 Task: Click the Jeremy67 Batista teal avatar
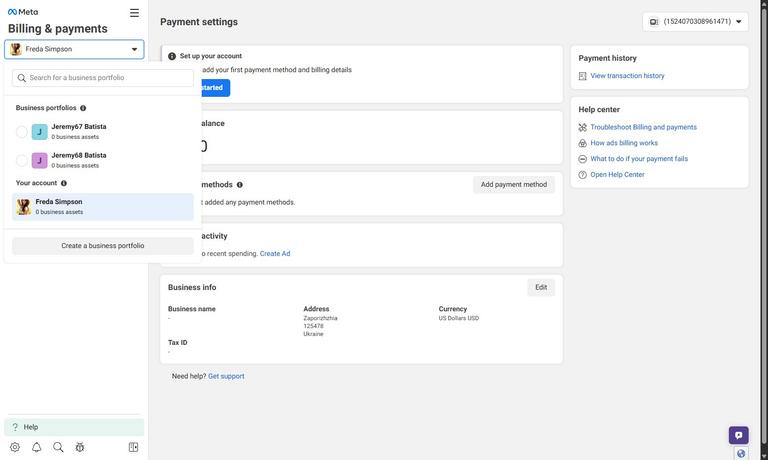pyautogui.click(x=40, y=132)
